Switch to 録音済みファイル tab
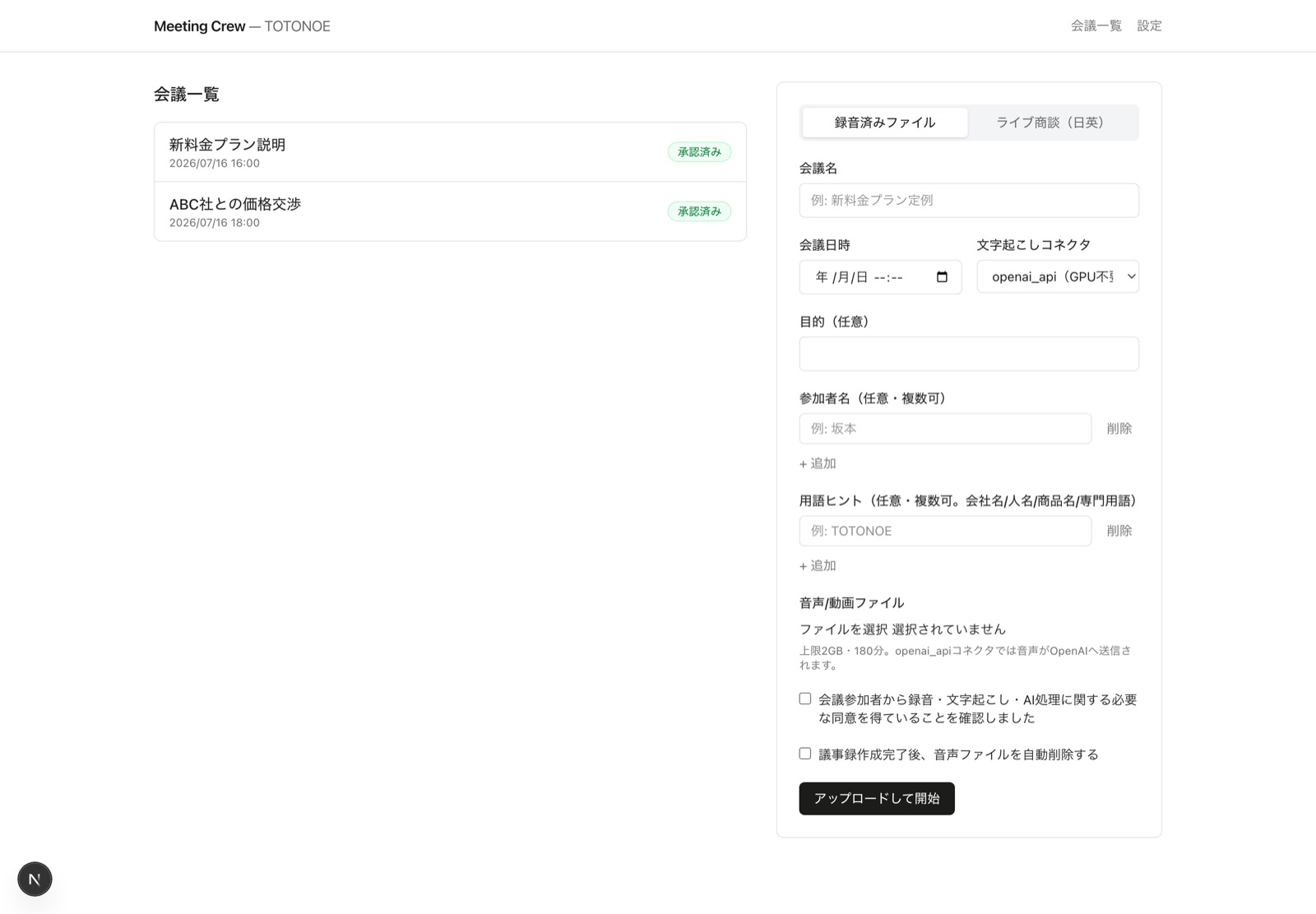This screenshot has height=914, width=1316. coord(885,123)
